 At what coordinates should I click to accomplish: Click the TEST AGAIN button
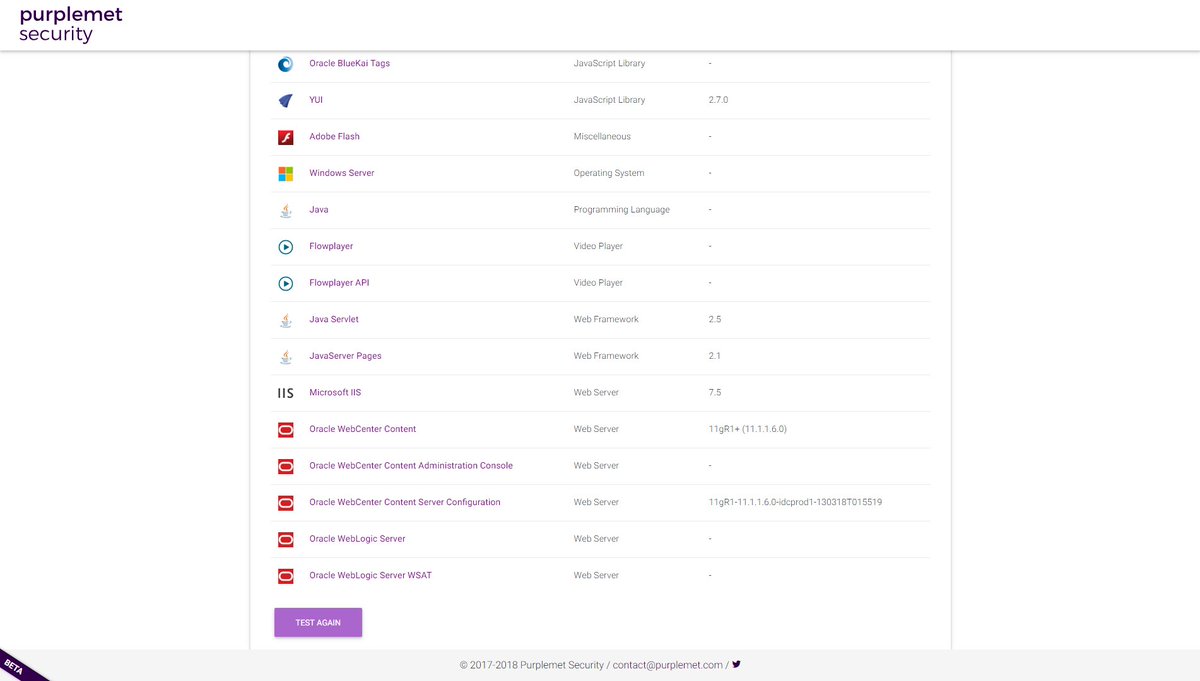[x=318, y=622]
